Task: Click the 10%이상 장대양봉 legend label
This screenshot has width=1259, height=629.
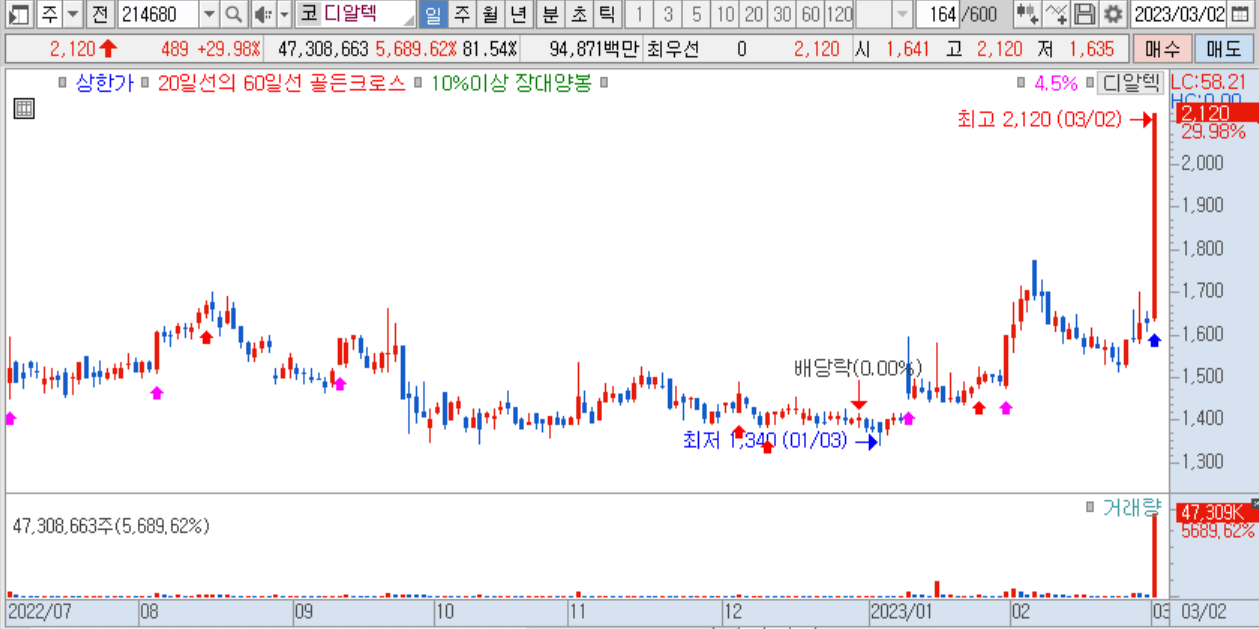Action: (x=511, y=83)
